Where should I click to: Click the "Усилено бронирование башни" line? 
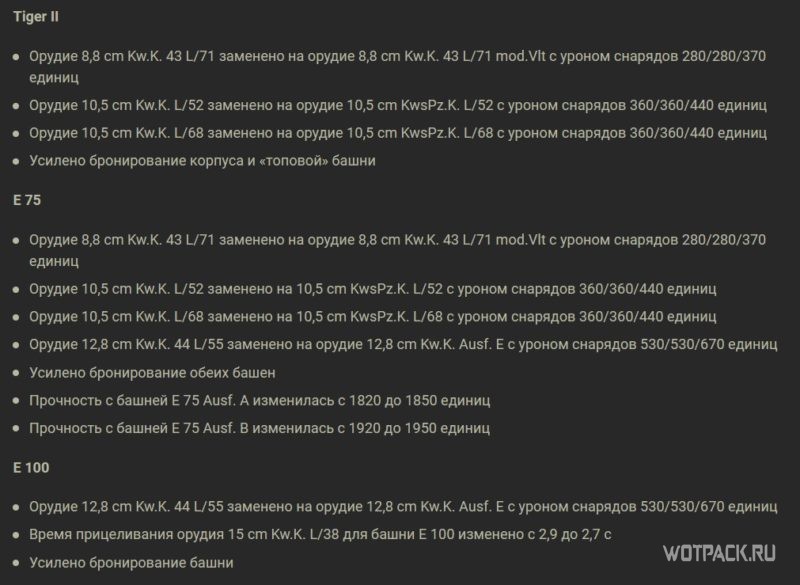(131, 563)
